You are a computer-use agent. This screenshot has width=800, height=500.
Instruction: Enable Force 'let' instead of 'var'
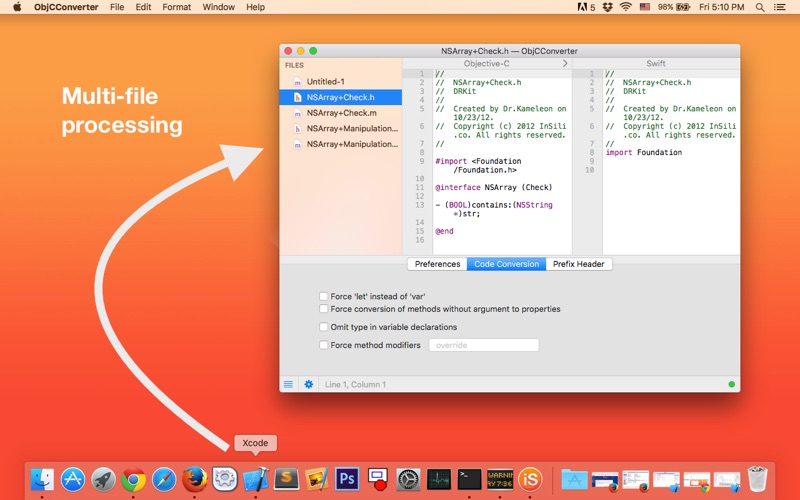coord(323,296)
